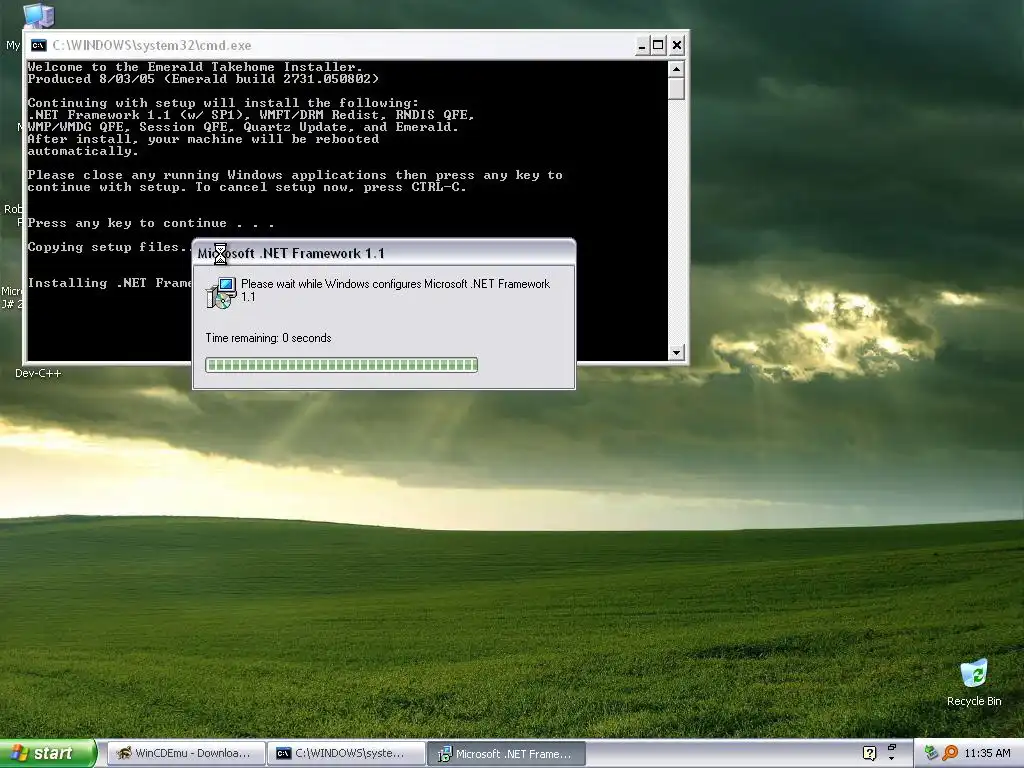Viewport: 1024px width, 768px height.
Task: Click the 11:35 AM system clock
Action: click(x=987, y=754)
